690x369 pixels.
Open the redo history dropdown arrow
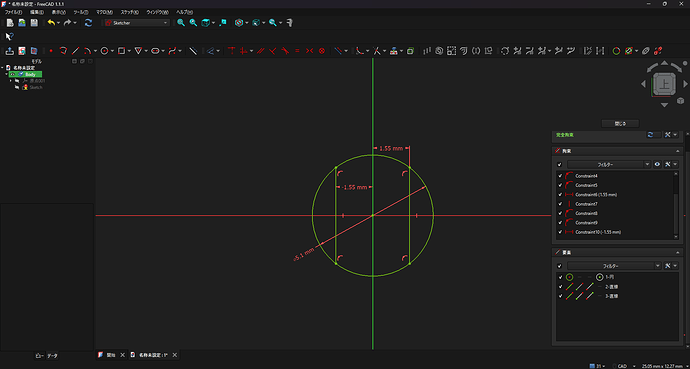tap(75, 23)
